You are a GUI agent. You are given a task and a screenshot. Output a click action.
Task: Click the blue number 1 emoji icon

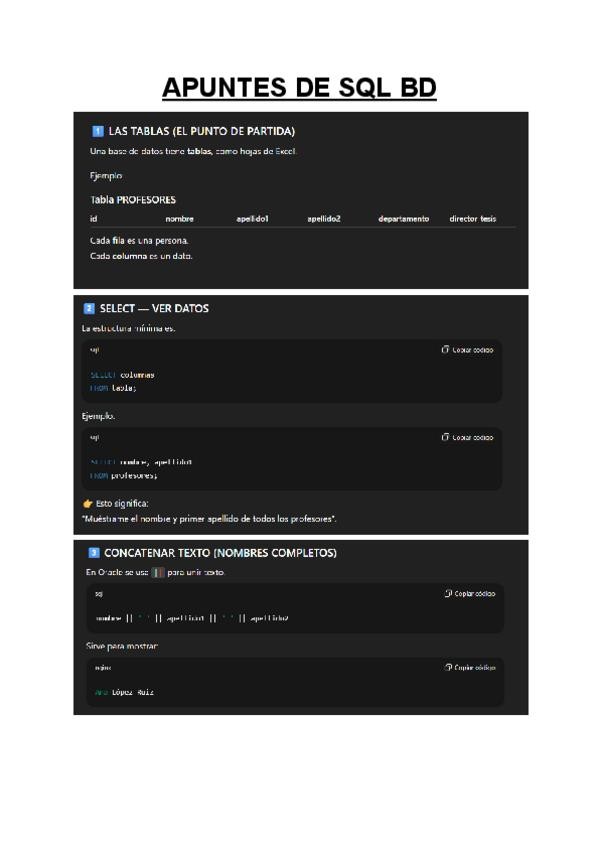(x=98, y=131)
